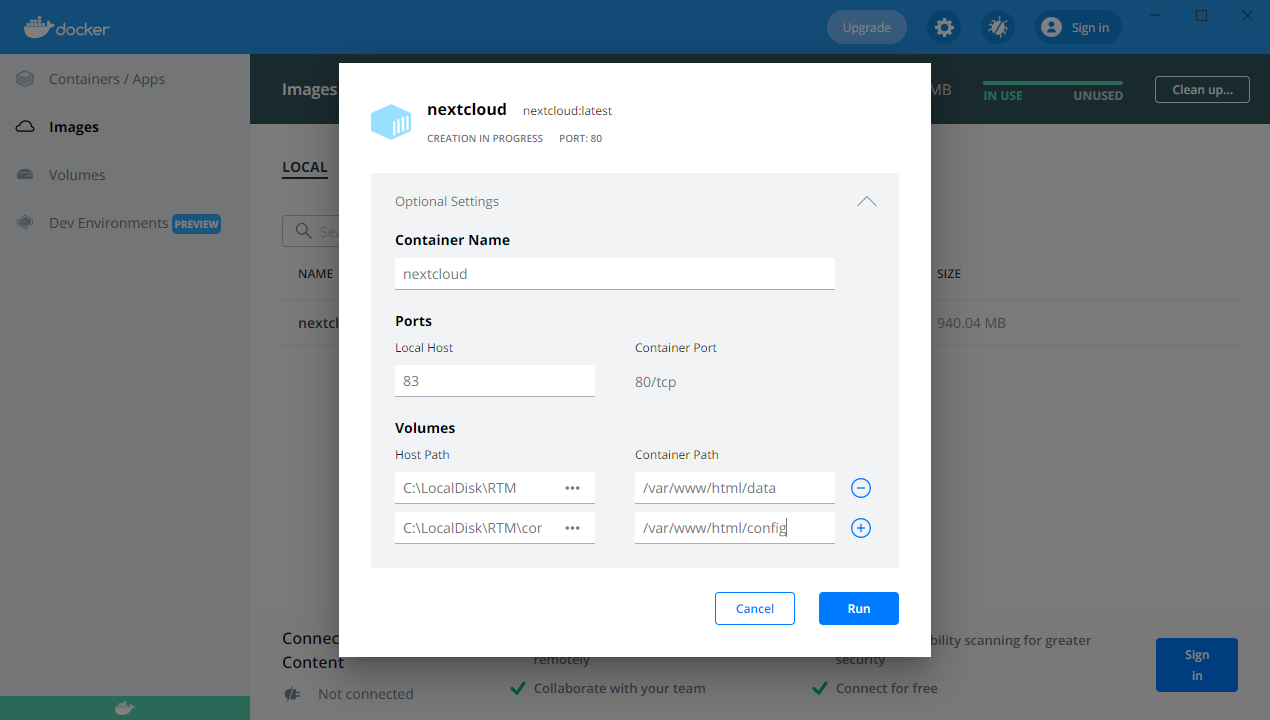Click the C:\LocalDisk\RTM\cor host path field

(x=495, y=528)
